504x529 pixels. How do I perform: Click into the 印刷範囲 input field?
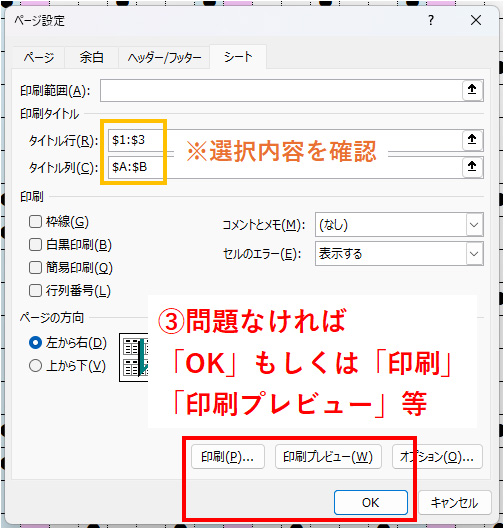tap(281, 90)
